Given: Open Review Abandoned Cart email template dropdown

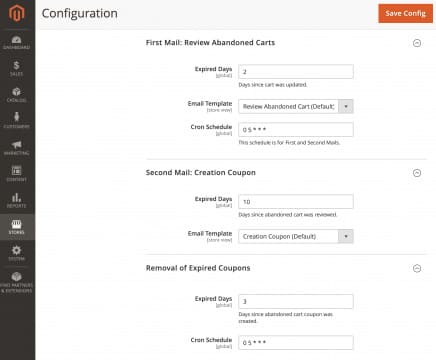Looking at the screenshot, I should [x=296, y=106].
